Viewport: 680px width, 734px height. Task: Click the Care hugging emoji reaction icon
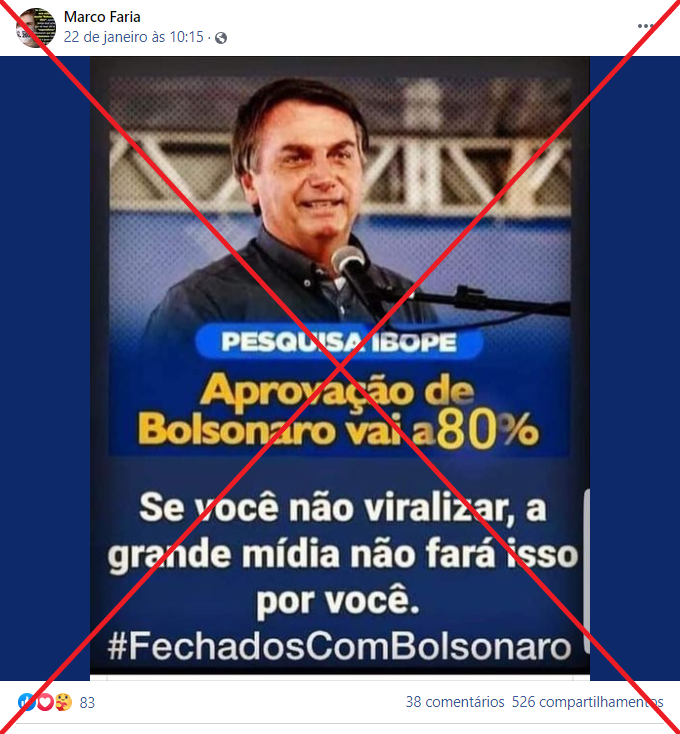click(x=63, y=702)
